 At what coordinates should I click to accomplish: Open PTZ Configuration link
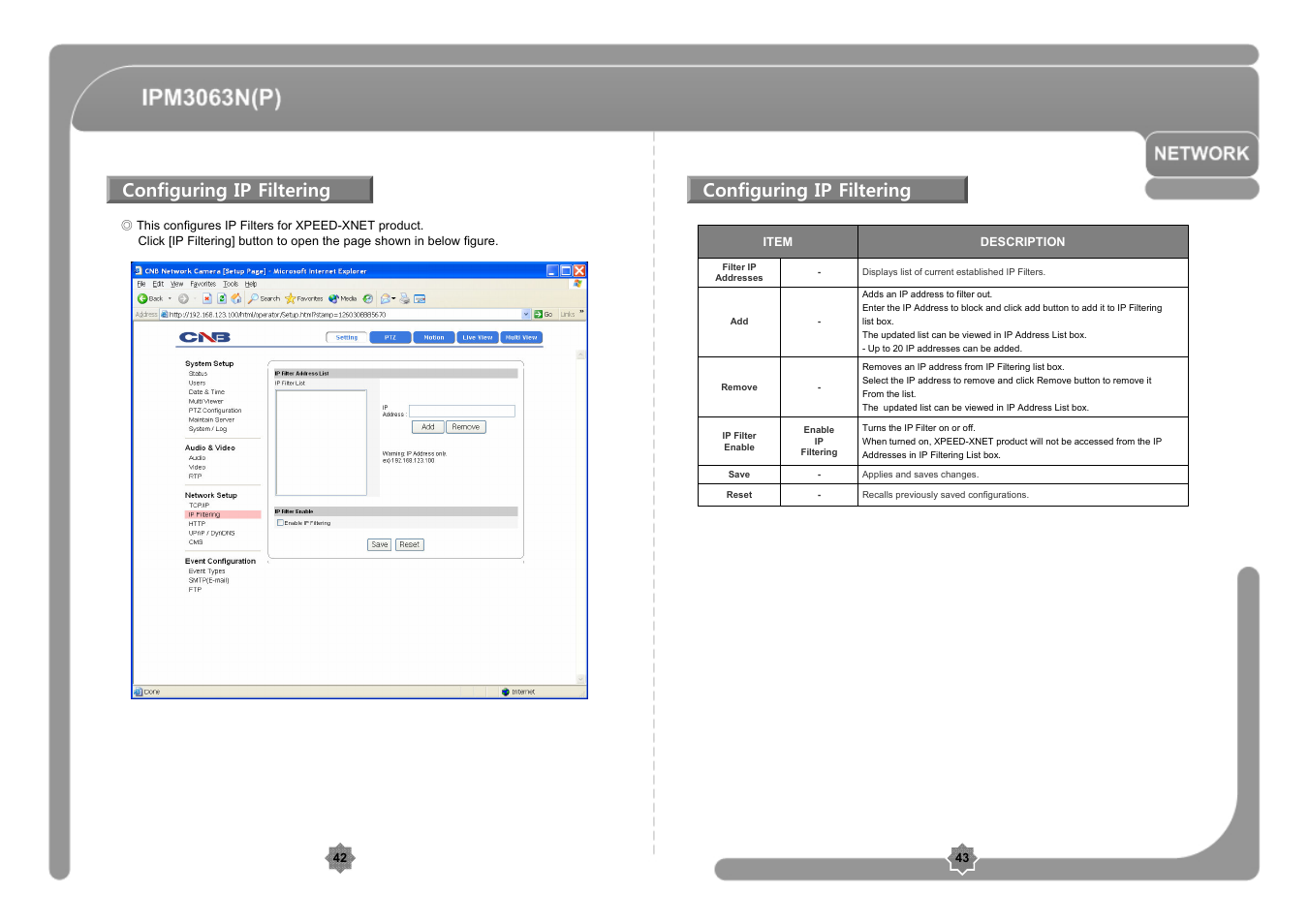tap(215, 411)
